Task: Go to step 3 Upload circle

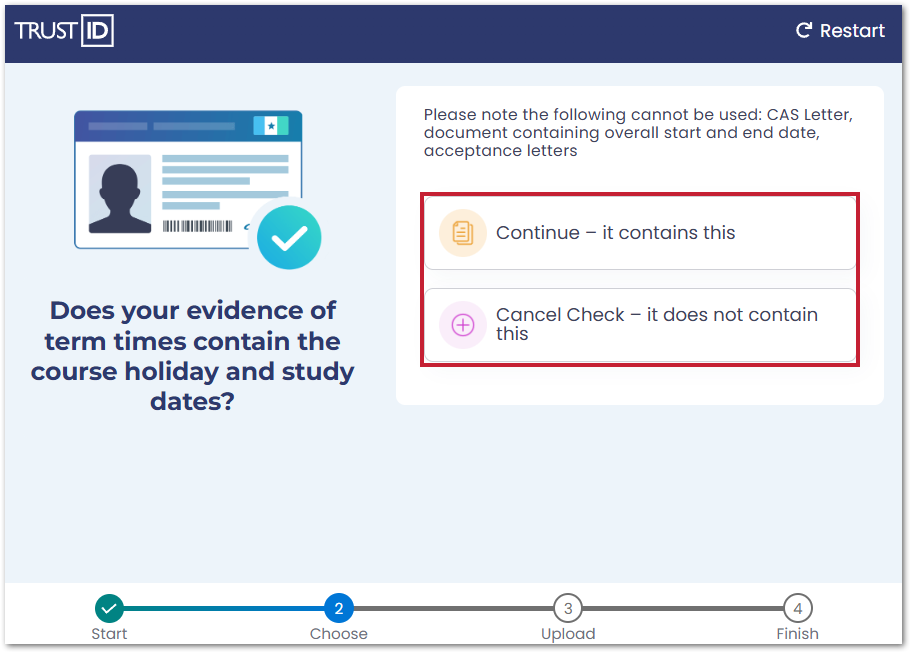Action: (568, 608)
